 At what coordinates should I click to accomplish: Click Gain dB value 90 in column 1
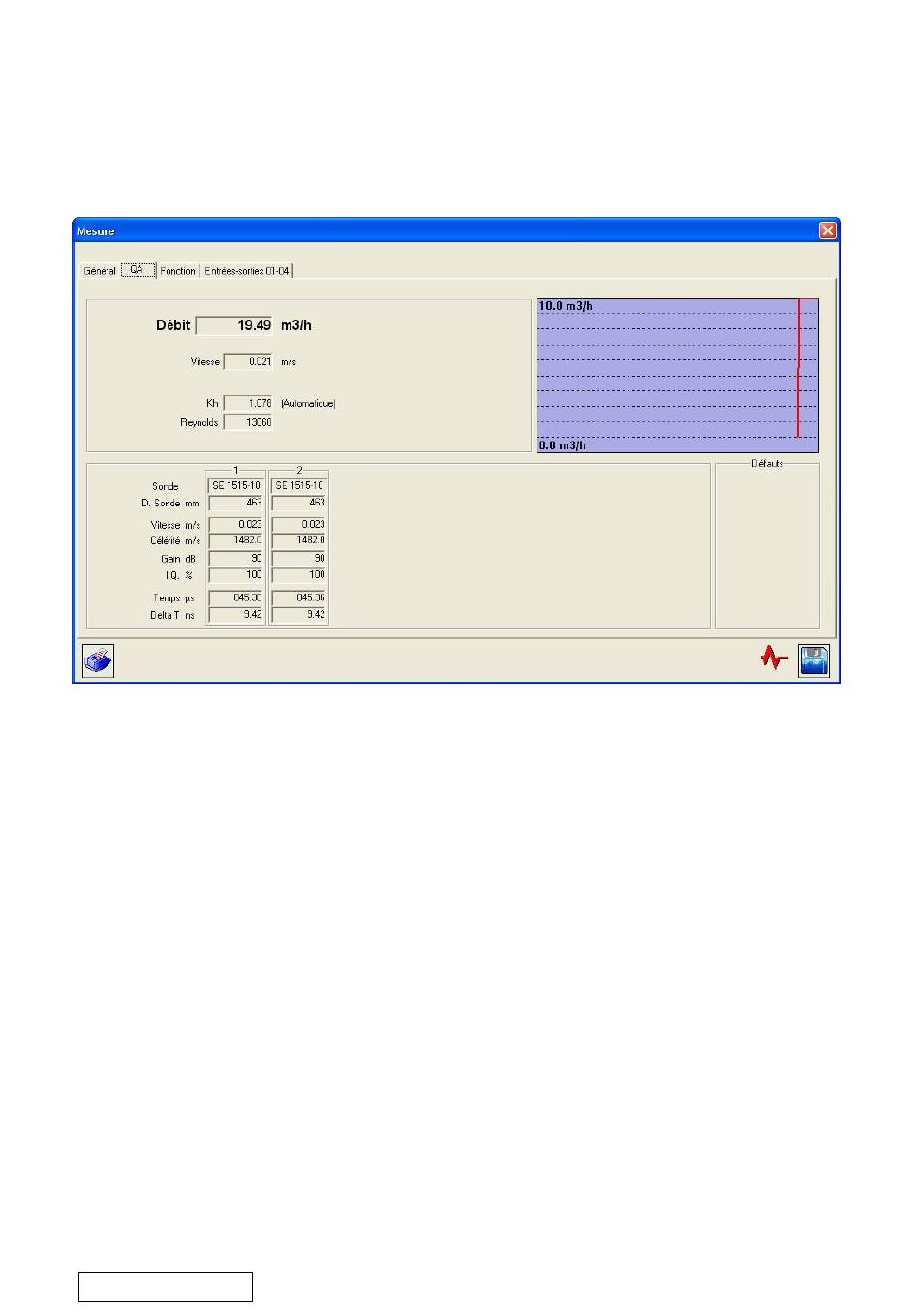236,559
